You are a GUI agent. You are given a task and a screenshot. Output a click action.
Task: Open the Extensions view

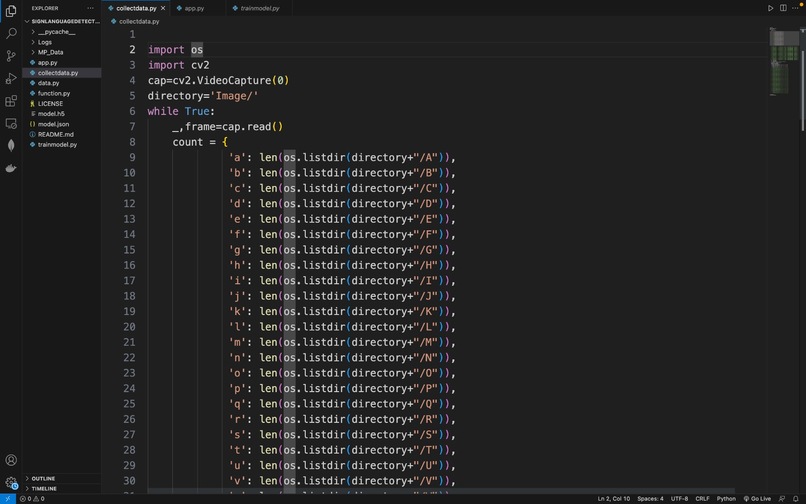(x=11, y=101)
